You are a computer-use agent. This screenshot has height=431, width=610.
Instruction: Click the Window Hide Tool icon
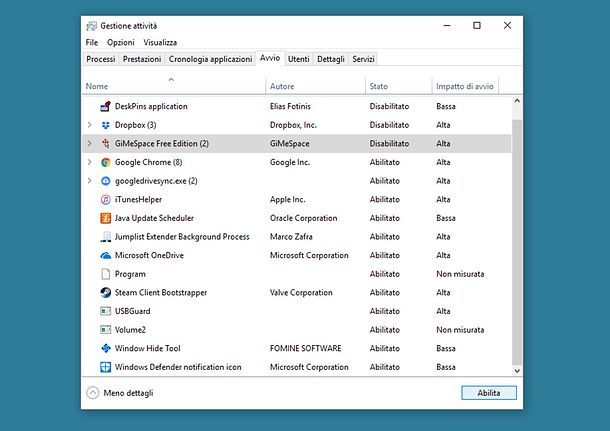(x=105, y=348)
